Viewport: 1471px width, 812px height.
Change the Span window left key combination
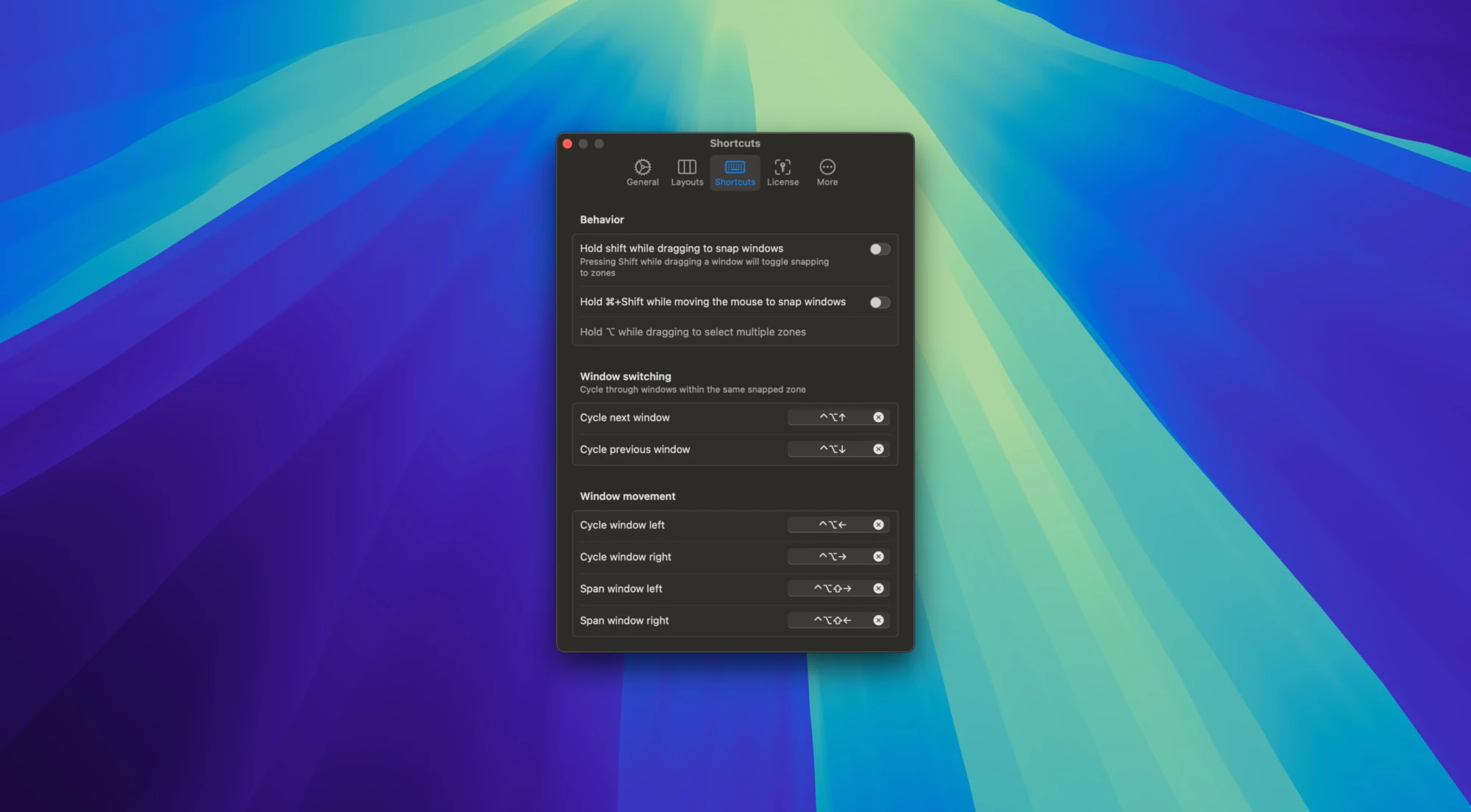(831, 588)
